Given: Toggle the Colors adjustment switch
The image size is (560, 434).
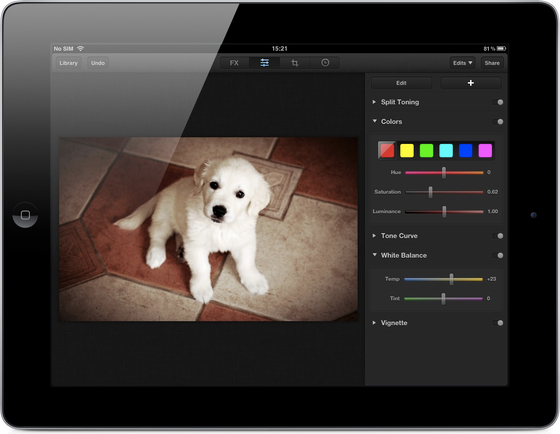Looking at the screenshot, I should click(x=498, y=122).
